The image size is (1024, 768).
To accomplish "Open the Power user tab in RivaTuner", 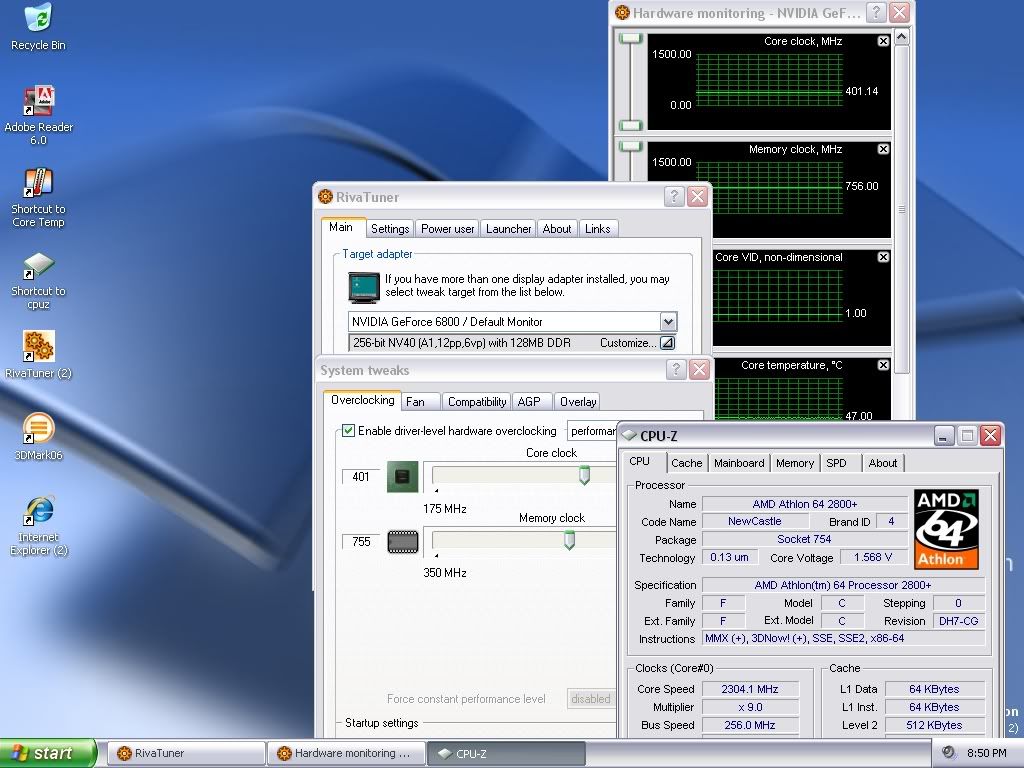I will pos(447,229).
